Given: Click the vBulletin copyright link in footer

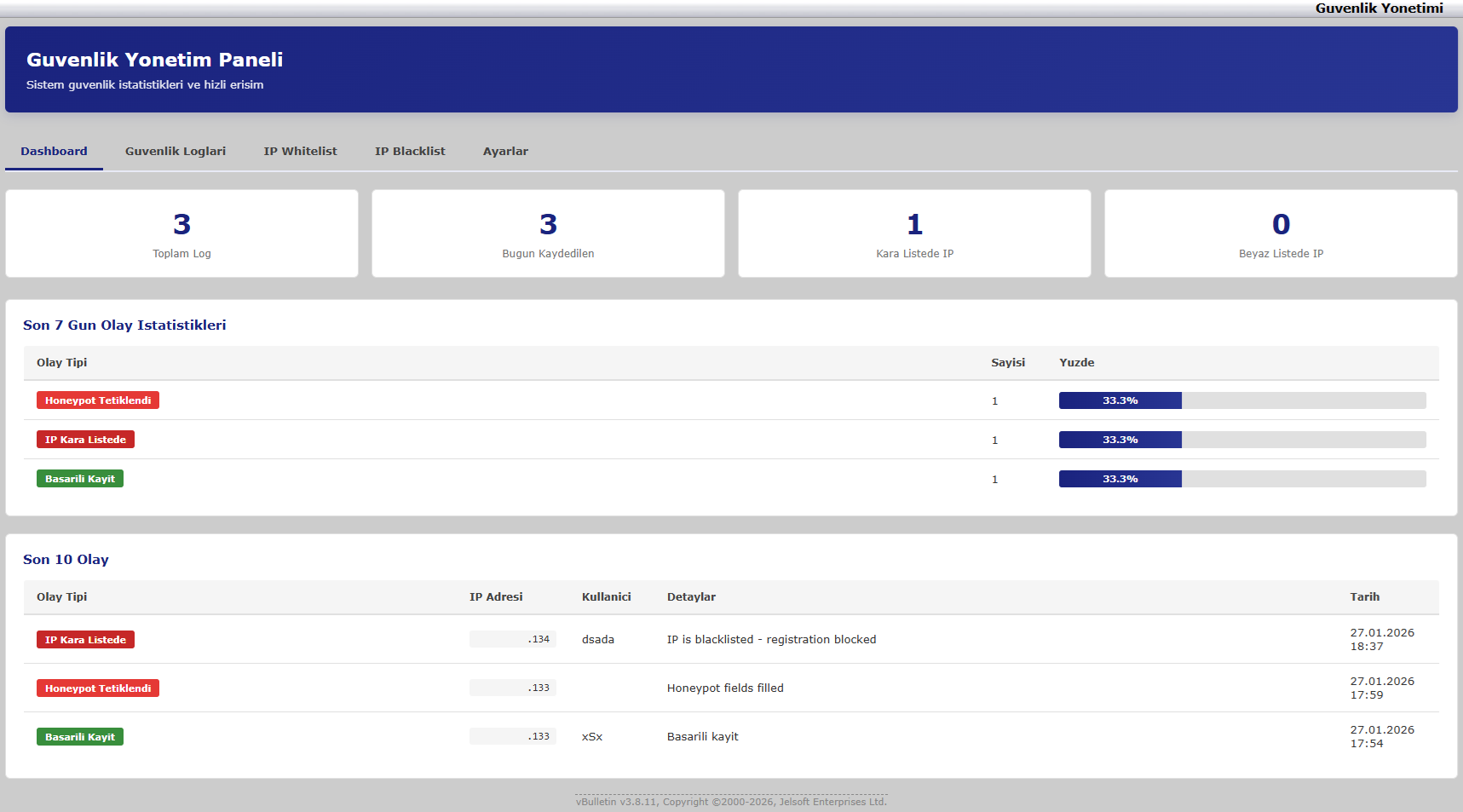Looking at the screenshot, I should pos(730,802).
